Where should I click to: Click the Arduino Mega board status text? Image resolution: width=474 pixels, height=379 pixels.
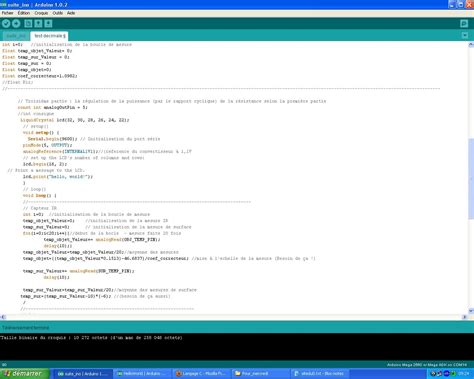[427, 365]
